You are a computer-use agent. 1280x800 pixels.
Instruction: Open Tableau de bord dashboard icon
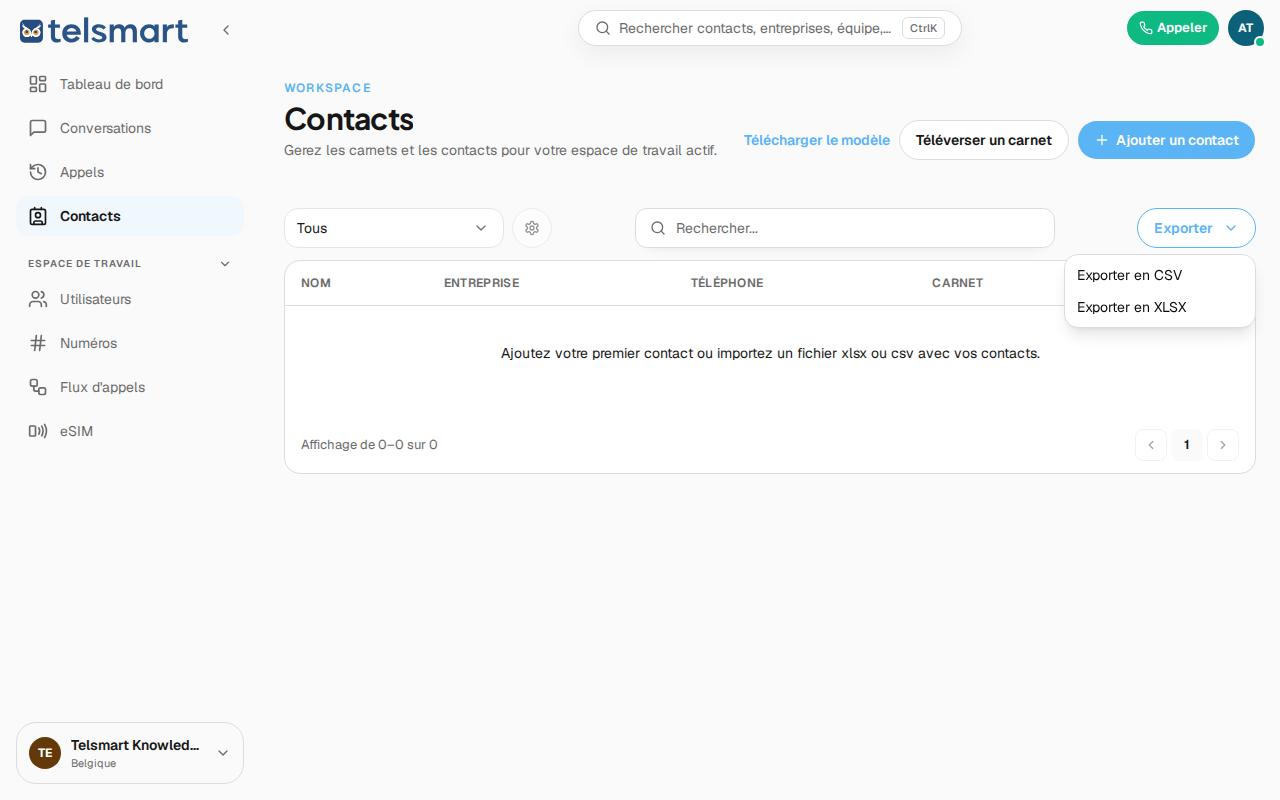[x=38, y=84]
